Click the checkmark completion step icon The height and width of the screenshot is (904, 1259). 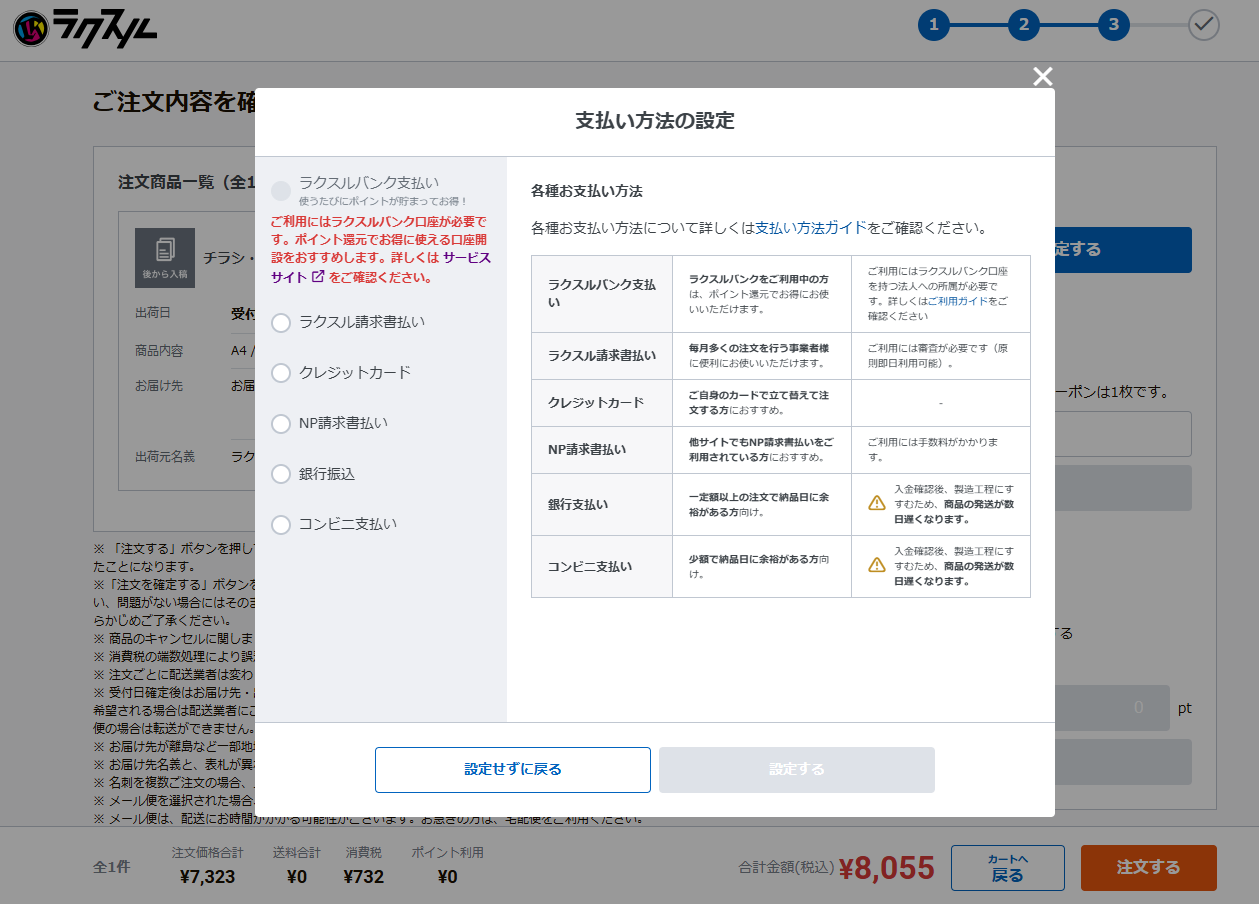click(1204, 25)
